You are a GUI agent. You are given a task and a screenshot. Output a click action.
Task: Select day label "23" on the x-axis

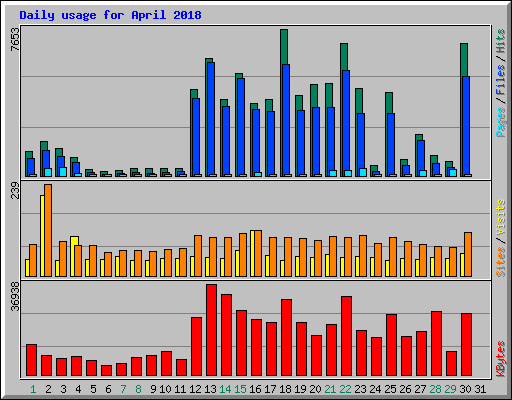(360, 389)
